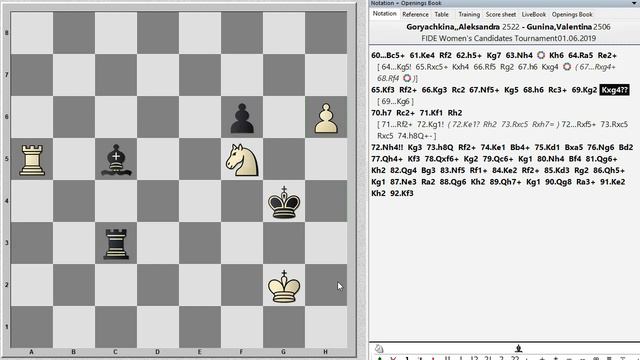Go to move 65.Kf3

383,90
